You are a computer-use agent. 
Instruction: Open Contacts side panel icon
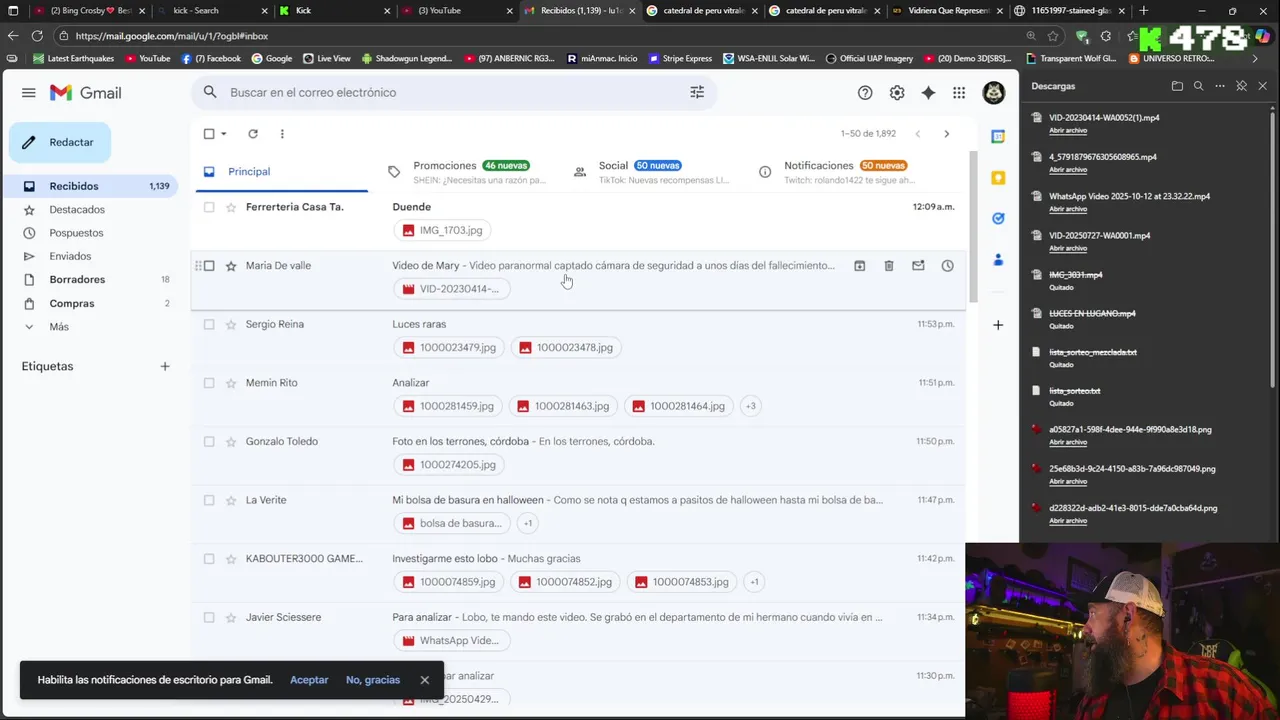pos(998,259)
